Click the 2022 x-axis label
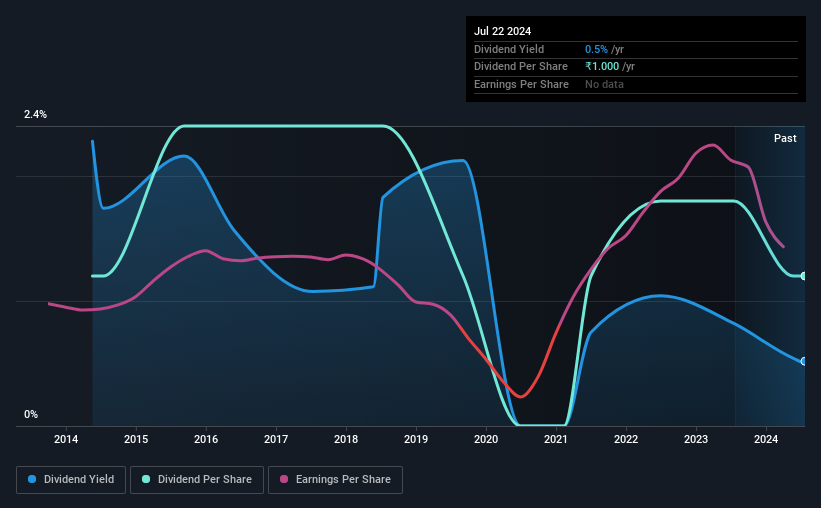Screen dimensions: 821x508 click(x=626, y=439)
